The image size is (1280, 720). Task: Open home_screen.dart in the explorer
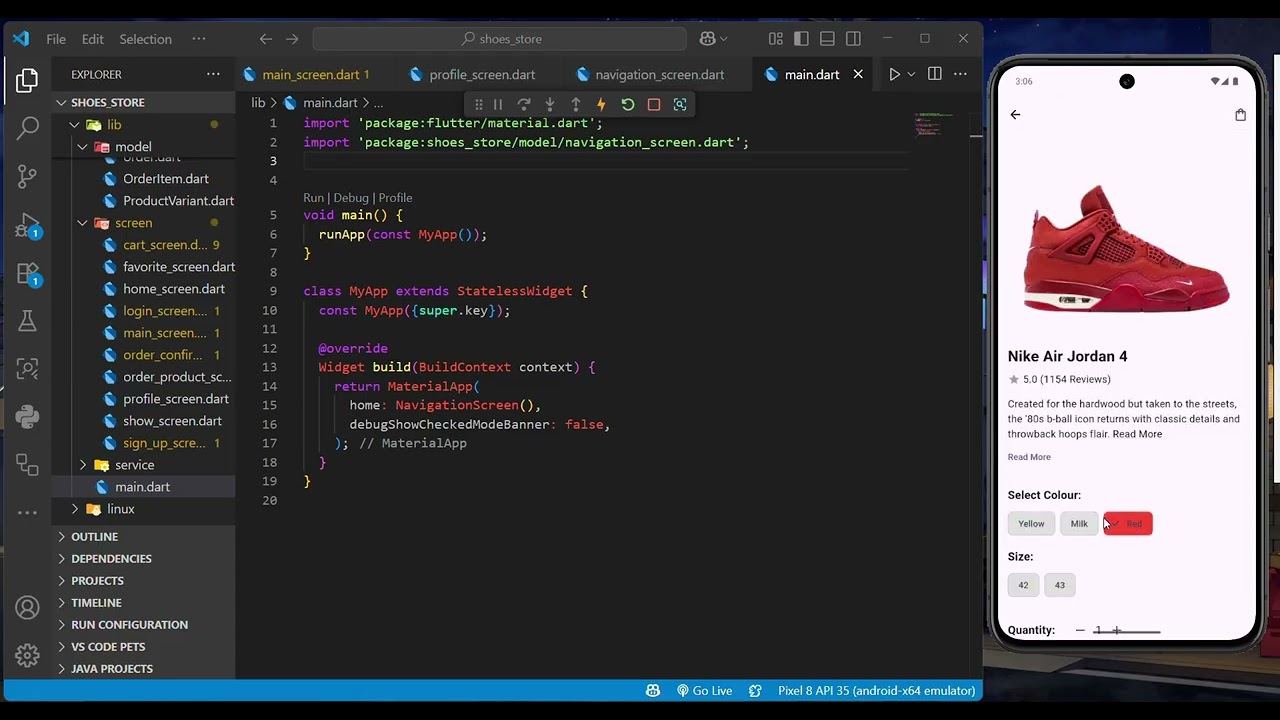[174, 289]
